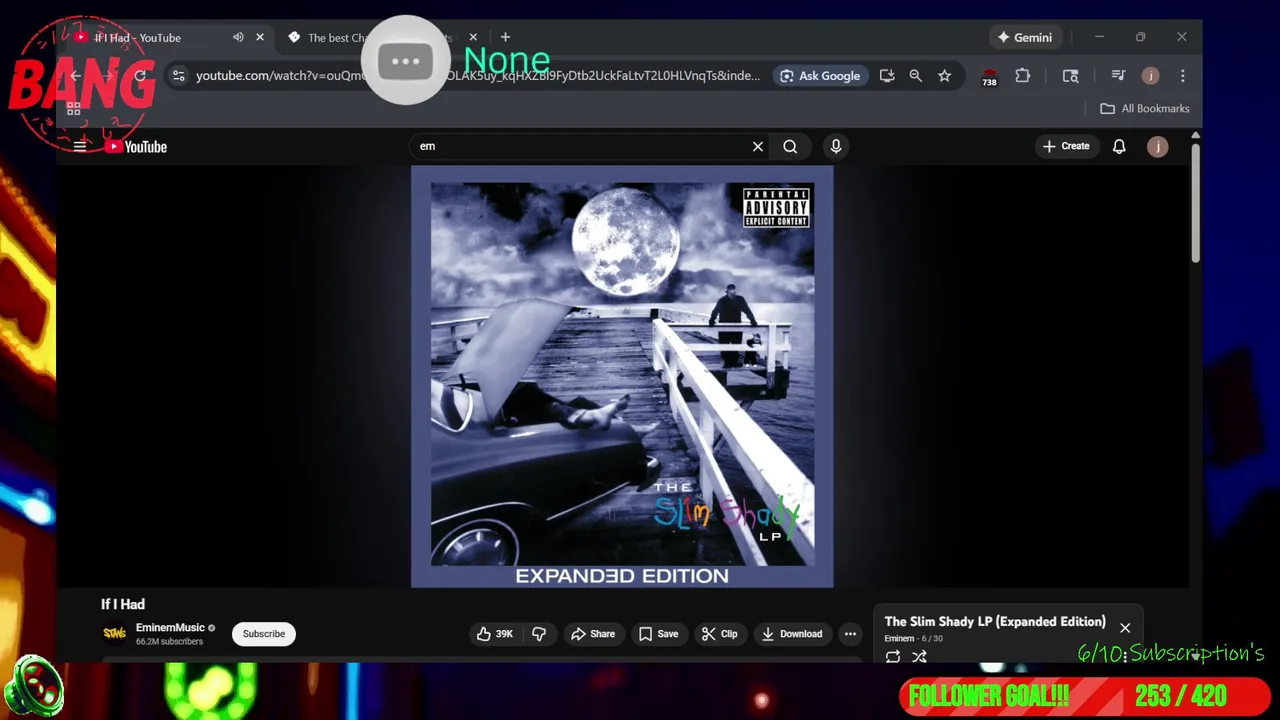Open playlist options three-dot menu
The image size is (1280, 720).
coord(1125,655)
